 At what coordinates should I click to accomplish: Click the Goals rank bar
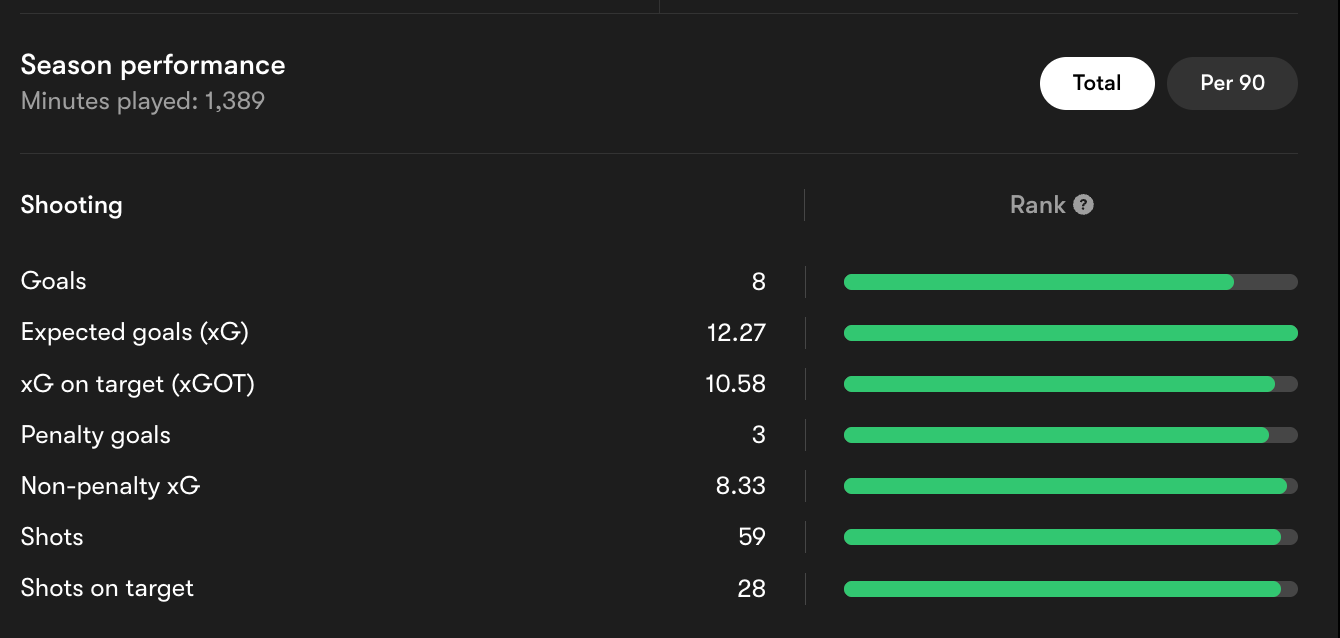point(1070,282)
